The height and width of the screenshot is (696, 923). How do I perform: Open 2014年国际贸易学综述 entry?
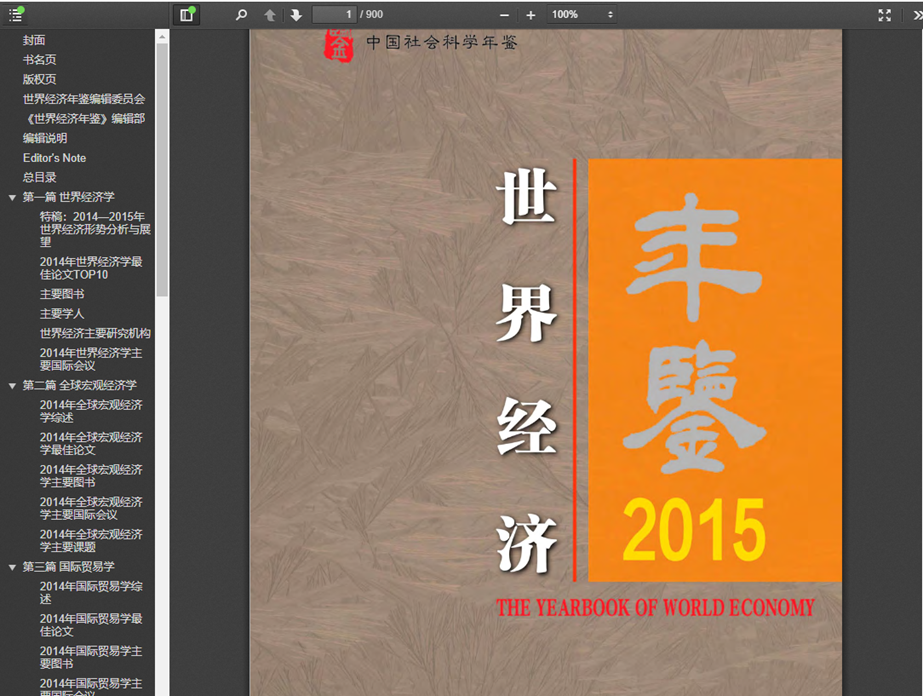coord(91,592)
